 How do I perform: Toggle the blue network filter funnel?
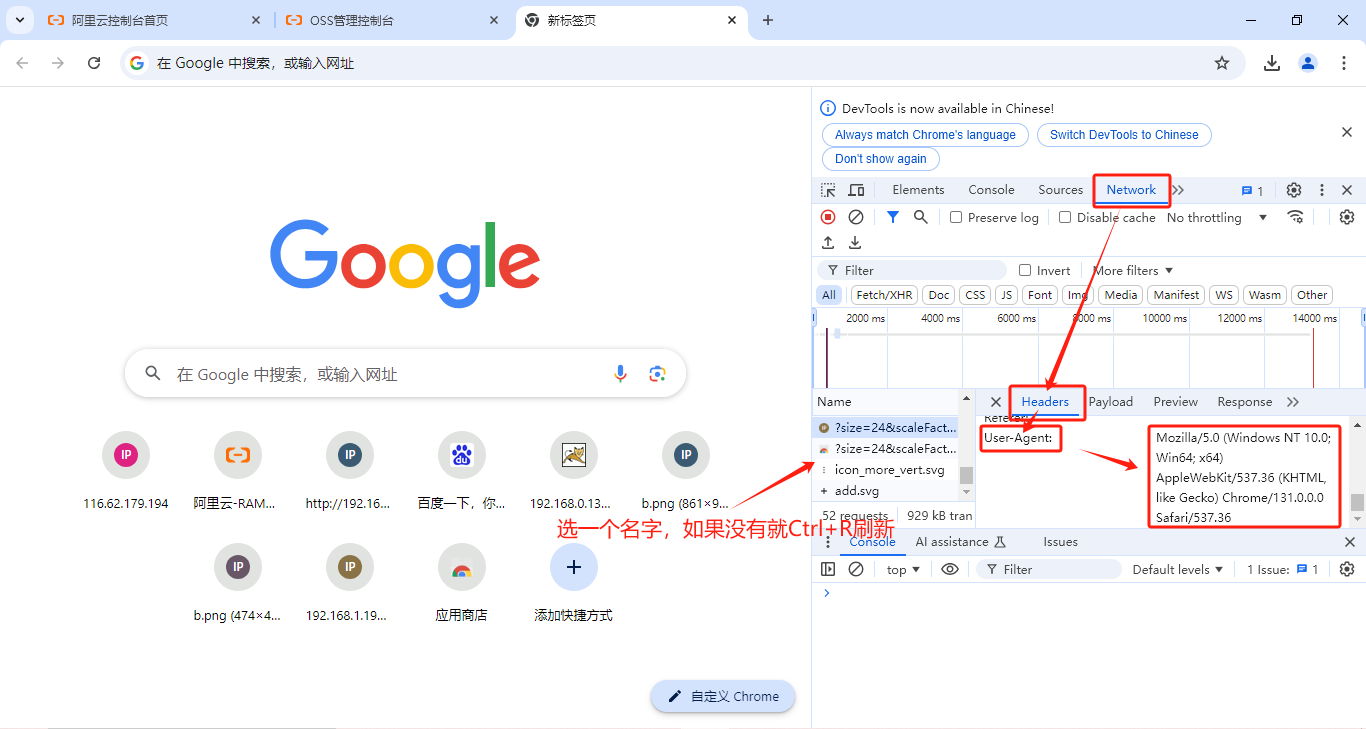pos(893,217)
